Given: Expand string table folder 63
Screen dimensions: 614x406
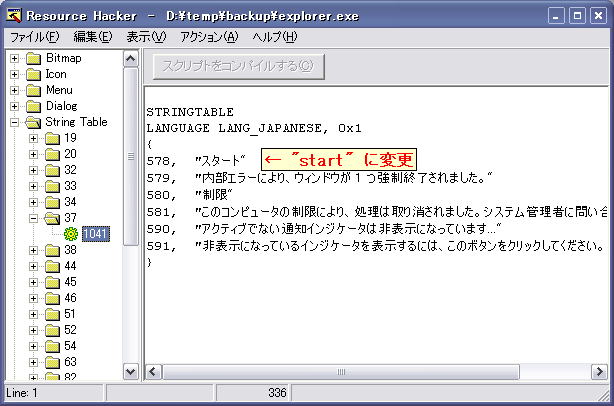Looking at the screenshot, I should 34,363.
